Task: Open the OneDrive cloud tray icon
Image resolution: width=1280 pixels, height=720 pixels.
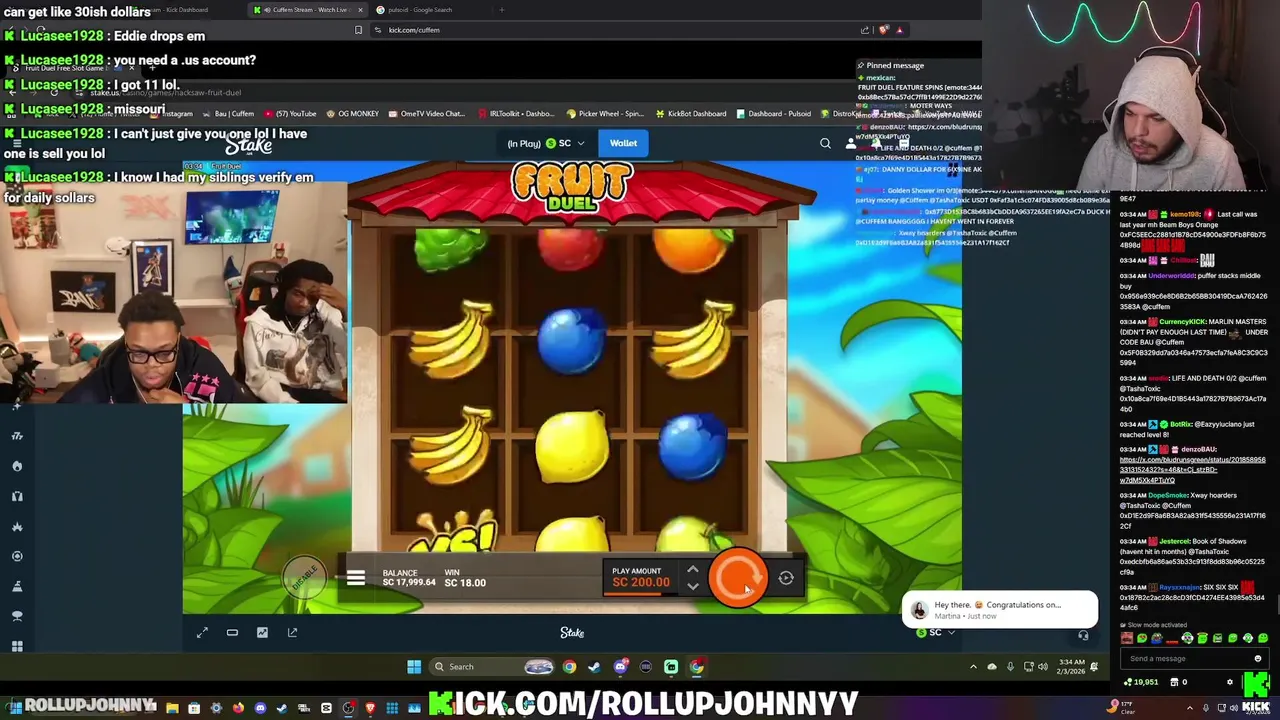Action: (x=992, y=667)
